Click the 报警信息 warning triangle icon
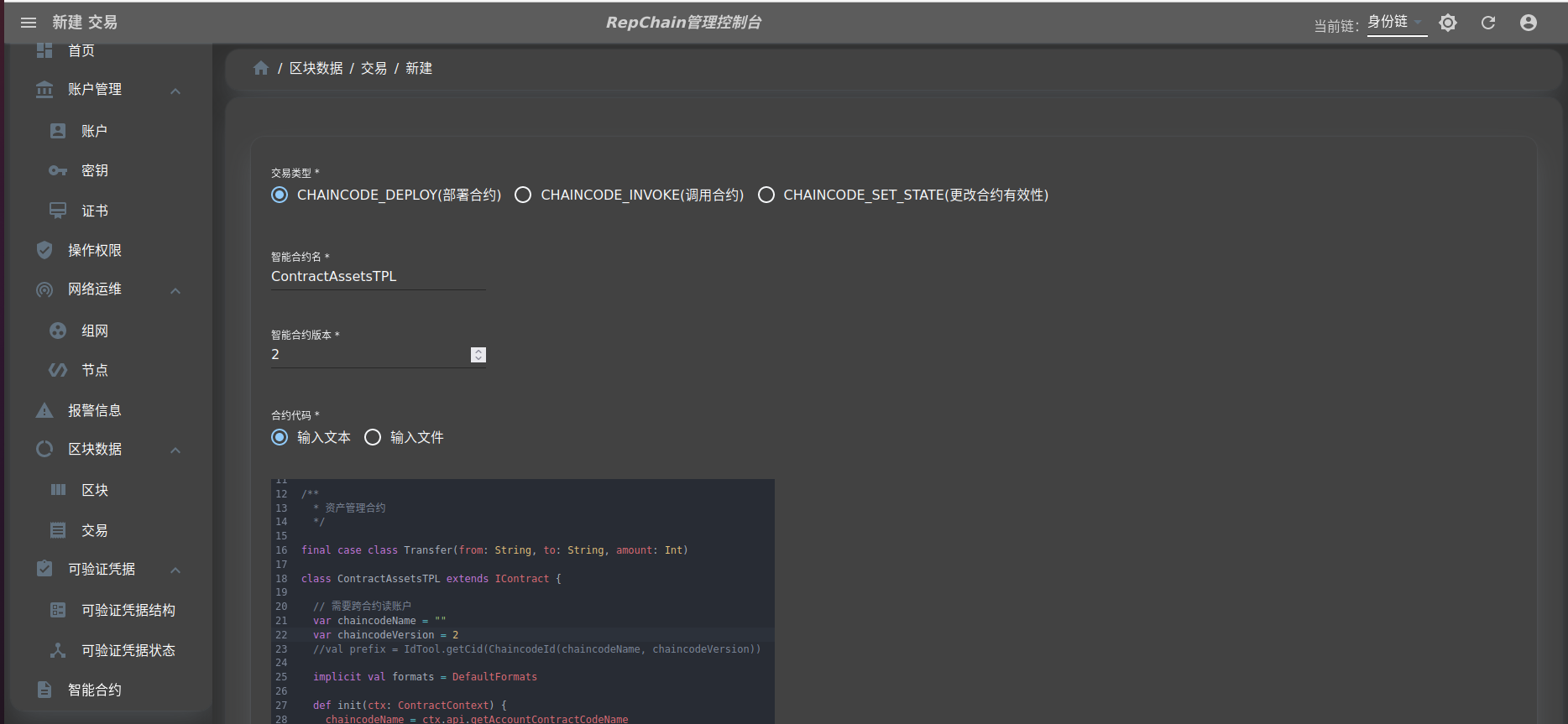 (44, 410)
